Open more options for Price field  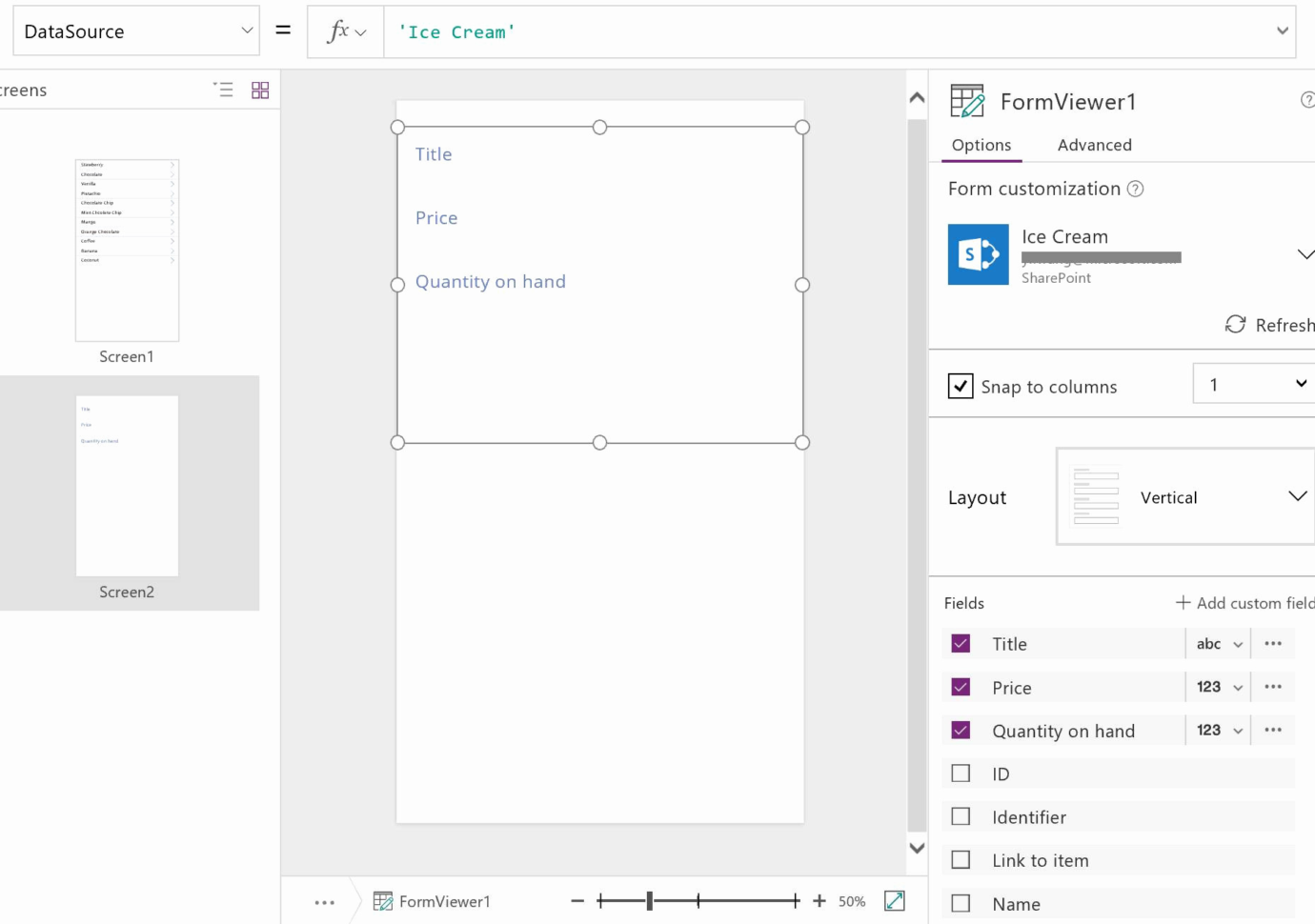[x=1273, y=687]
